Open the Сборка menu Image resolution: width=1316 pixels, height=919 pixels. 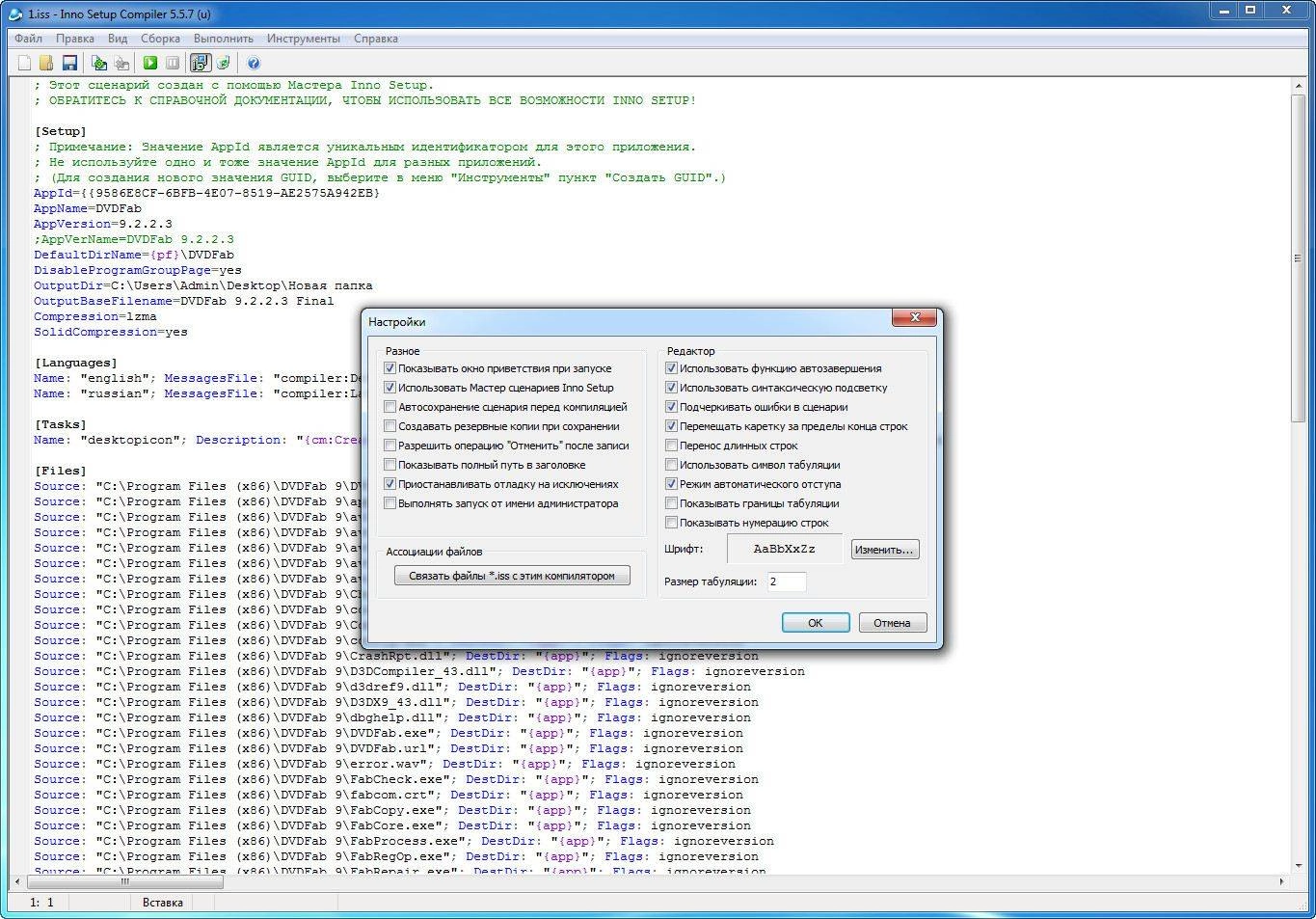pyautogui.click(x=160, y=39)
